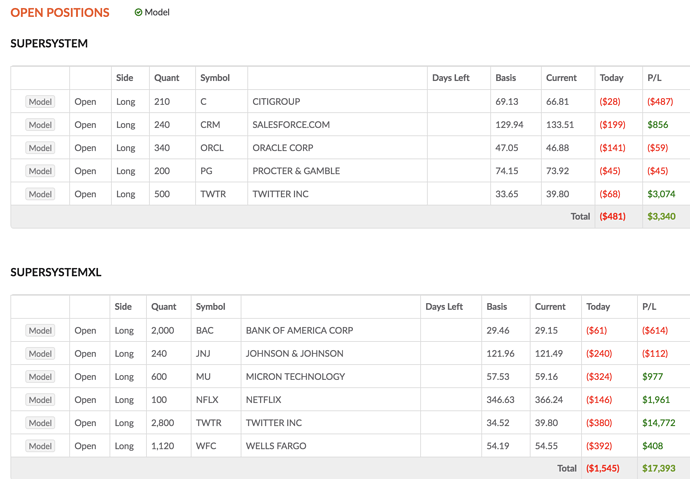
Task: Click Today header in SUPERSYSTEMXL table
Action: 598,307
